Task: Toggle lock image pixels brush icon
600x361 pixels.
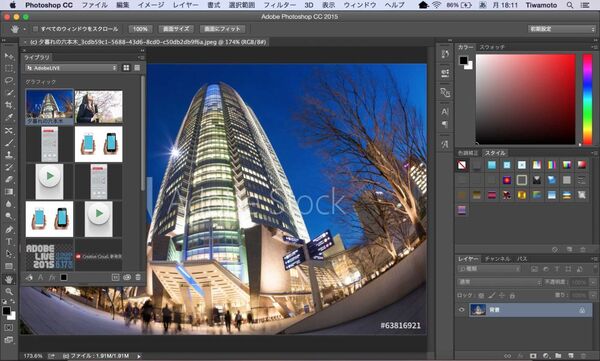Action: coord(492,295)
